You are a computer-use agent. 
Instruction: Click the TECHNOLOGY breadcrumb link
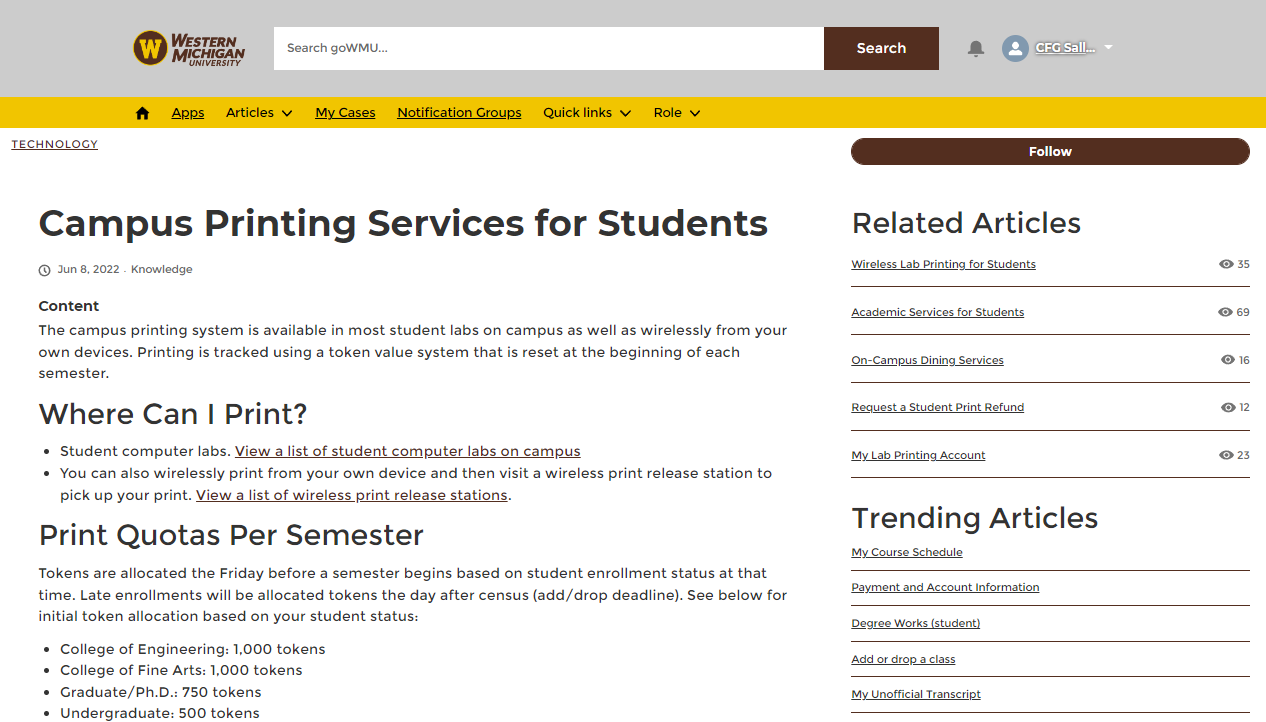[55, 144]
